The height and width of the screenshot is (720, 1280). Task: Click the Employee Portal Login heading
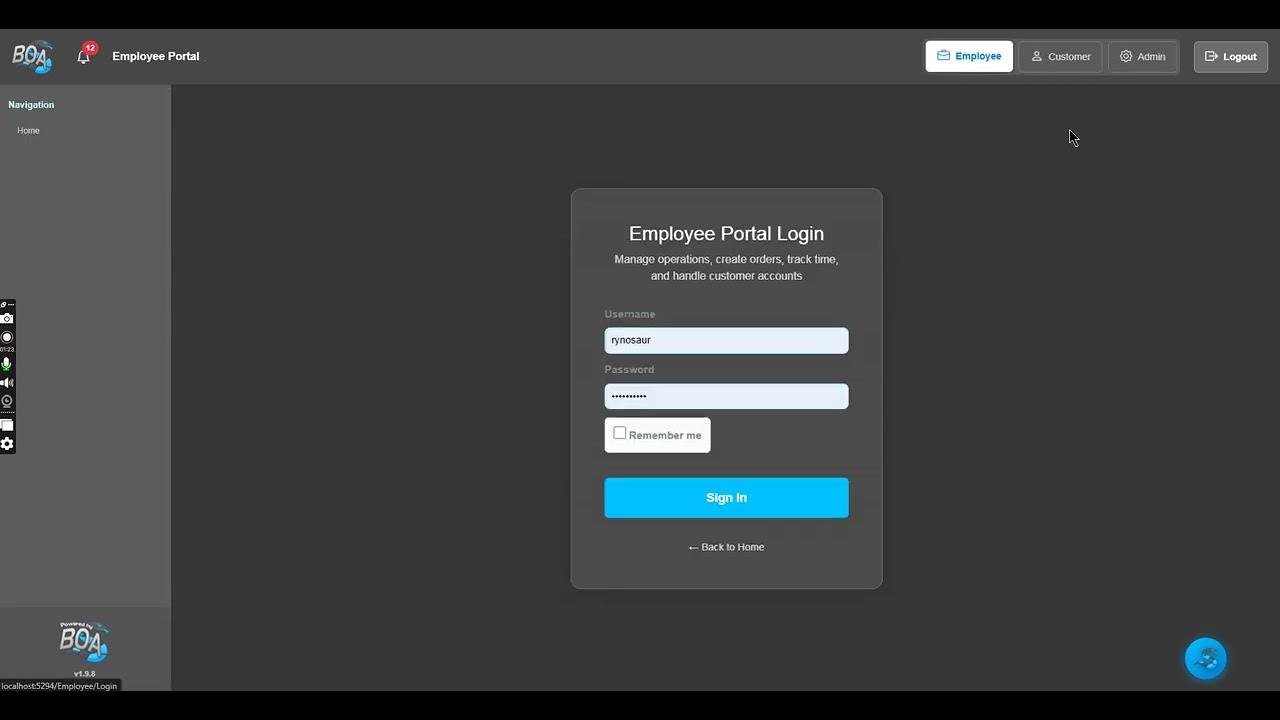tap(726, 233)
